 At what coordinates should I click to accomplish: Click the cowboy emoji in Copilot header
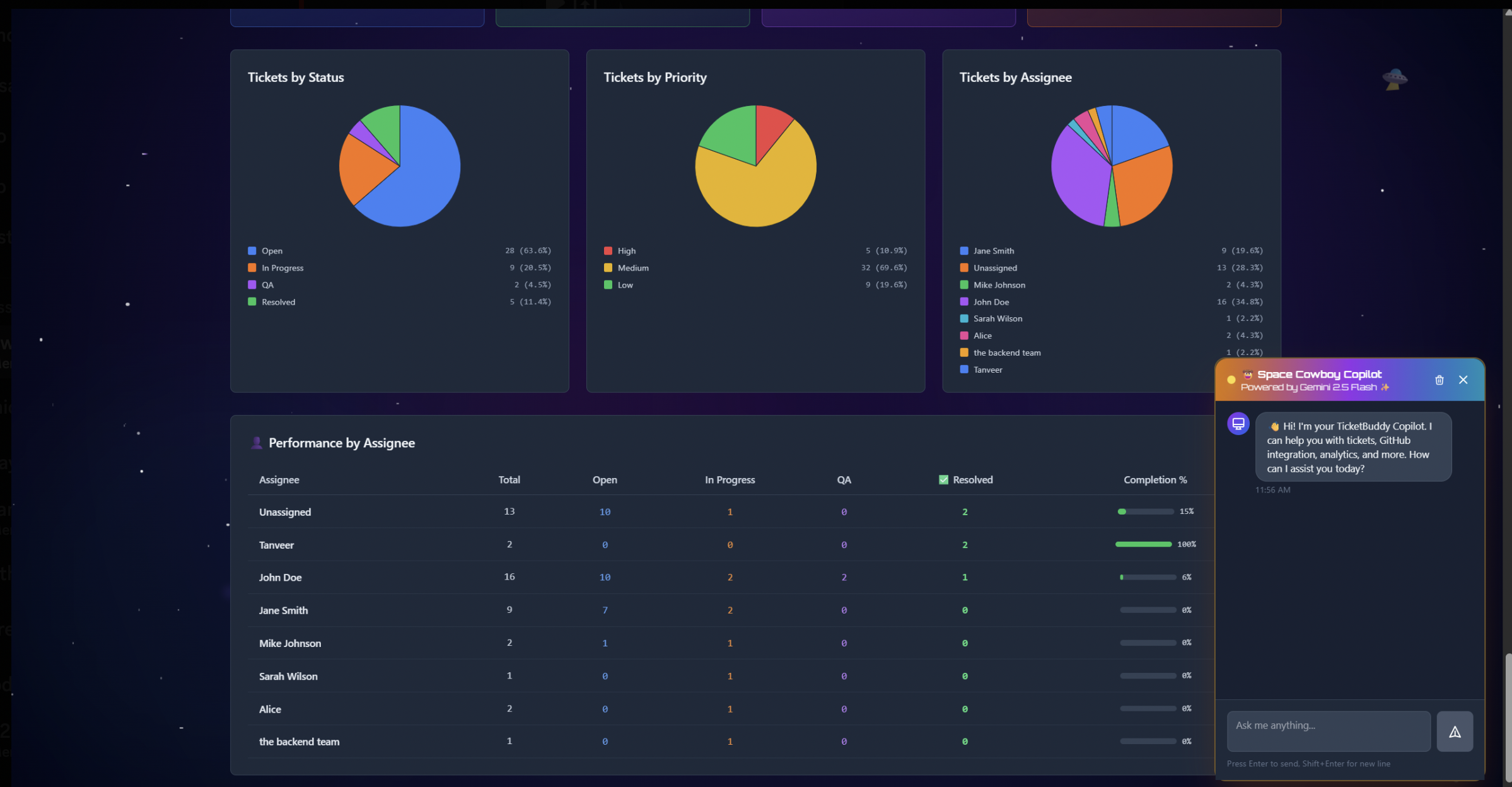[1247, 375]
